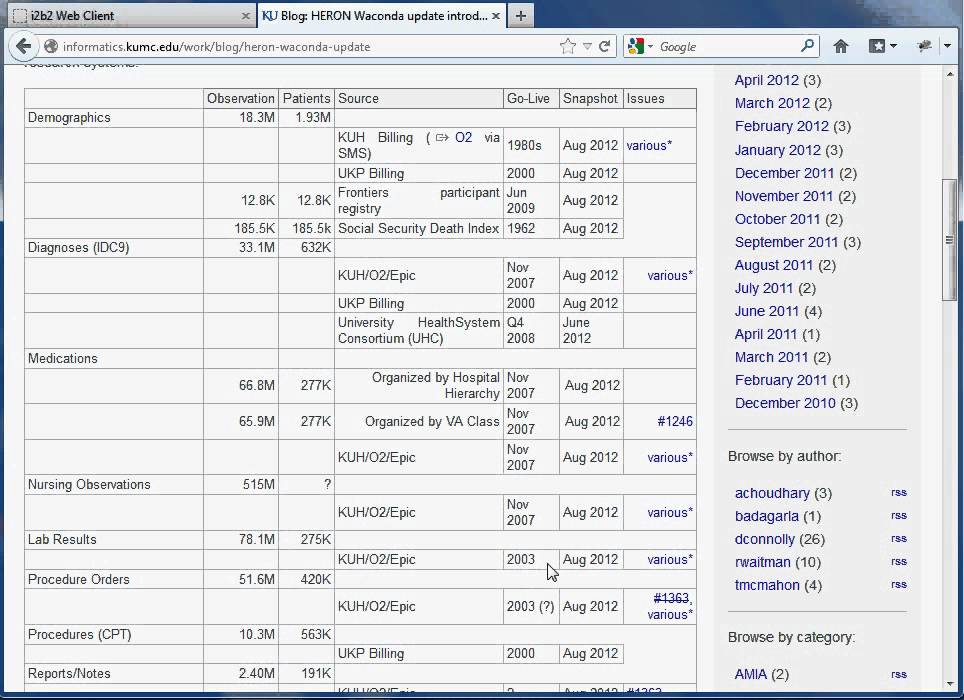The height and width of the screenshot is (700, 964).
Task: Open April 2011 archive link
Action: coord(766,334)
